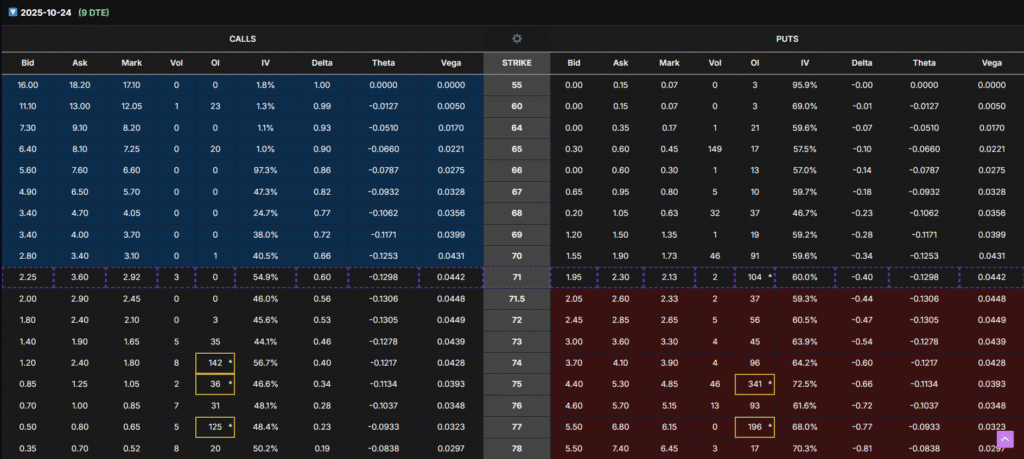Sort calls by the Vega column header
Viewport: 1024px width, 459px height.
450,63
